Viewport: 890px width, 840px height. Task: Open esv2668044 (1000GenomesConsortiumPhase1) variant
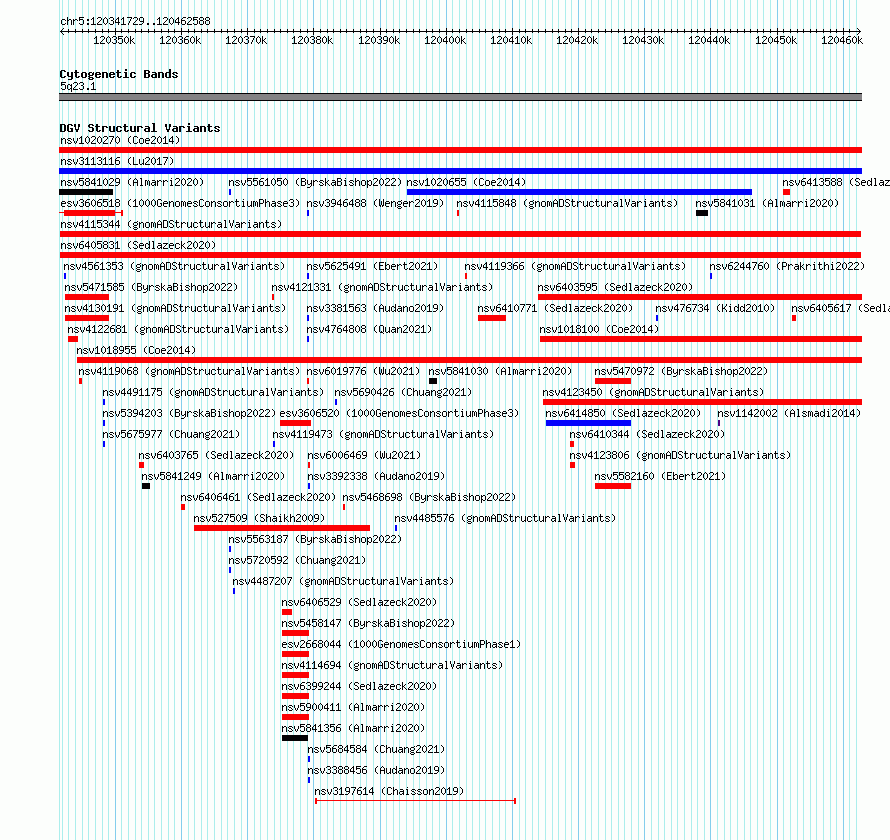coord(401,644)
